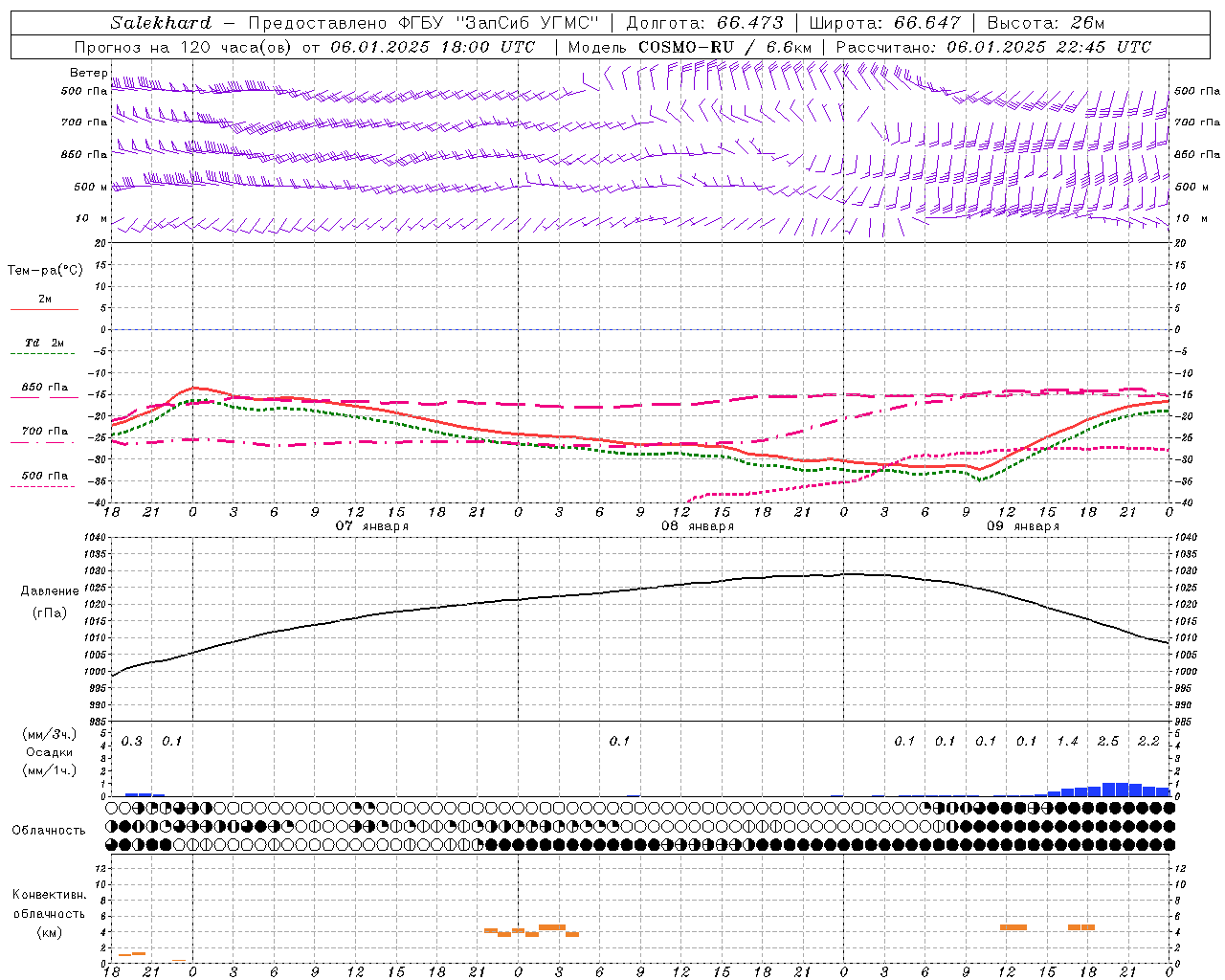The height and width of the screenshot is (980, 1225).
Task: Select the text Предоставлено ФГБУ "ЗапСиб УГМС"
Action: click(x=423, y=22)
